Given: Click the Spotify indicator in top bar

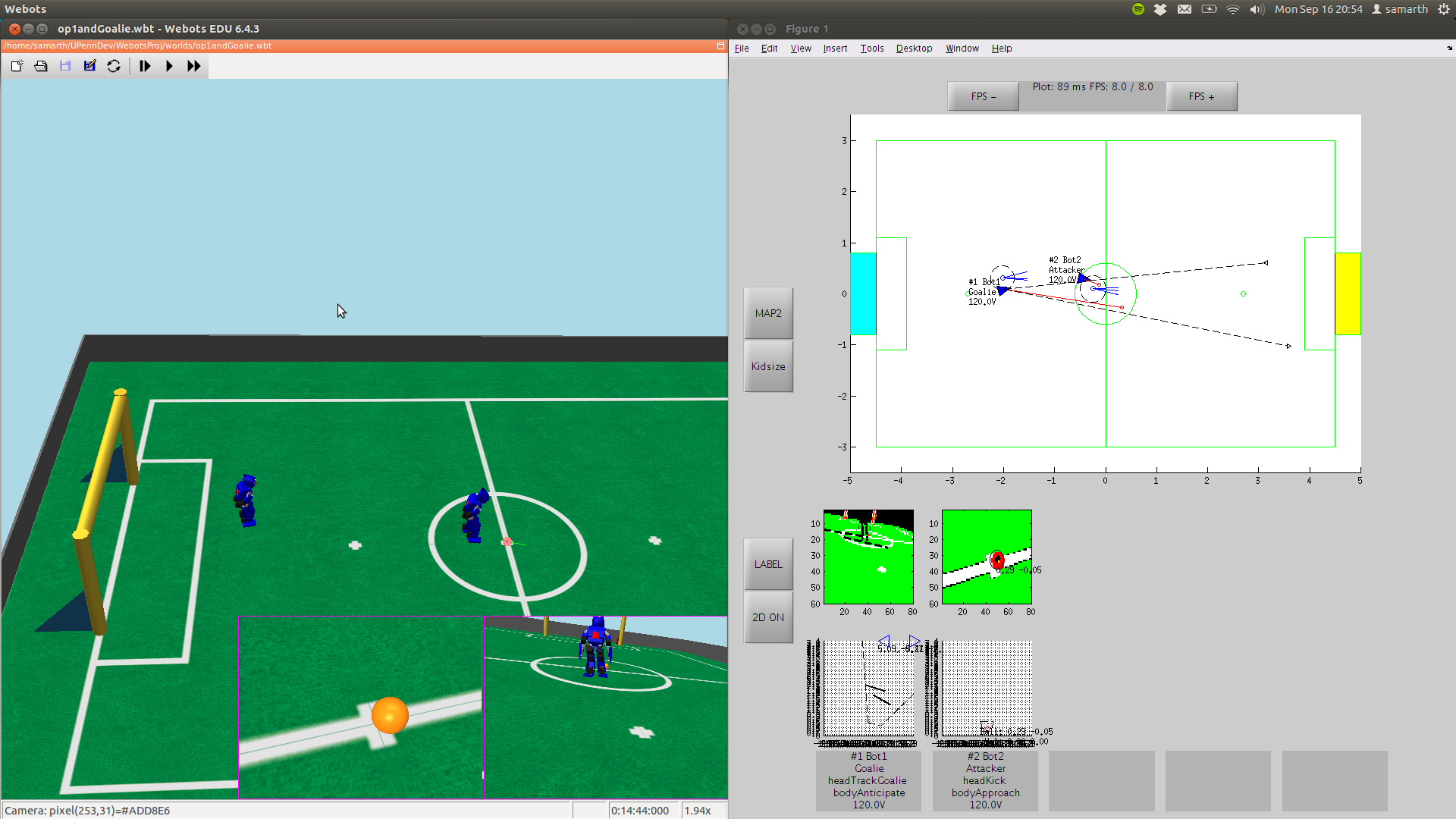Looking at the screenshot, I should pyautogui.click(x=1138, y=9).
